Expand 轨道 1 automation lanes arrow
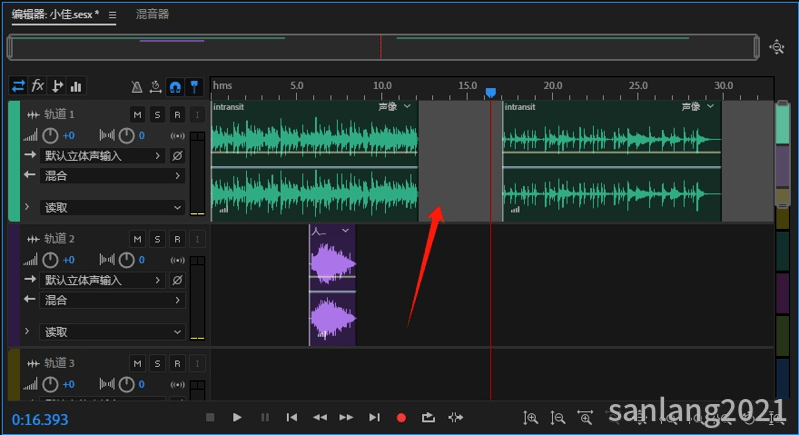The height and width of the screenshot is (435, 799). tap(27, 207)
